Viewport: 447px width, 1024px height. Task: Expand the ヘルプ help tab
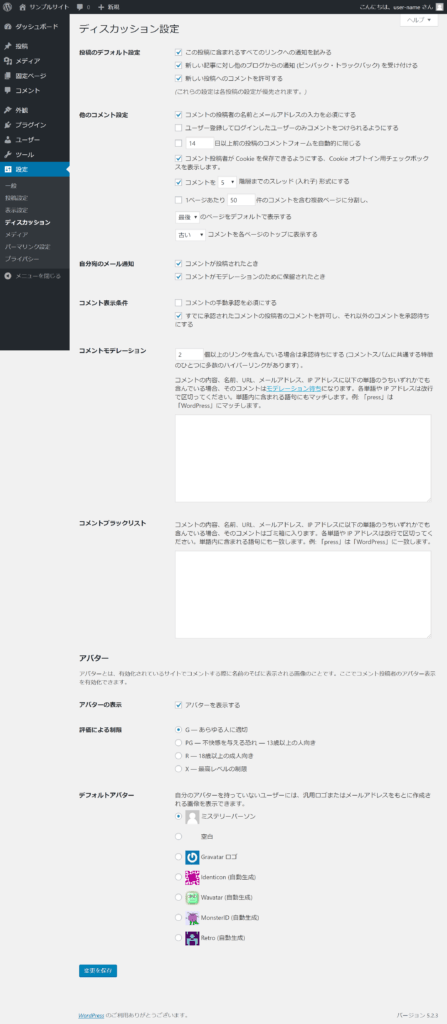[x=419, y=20]
